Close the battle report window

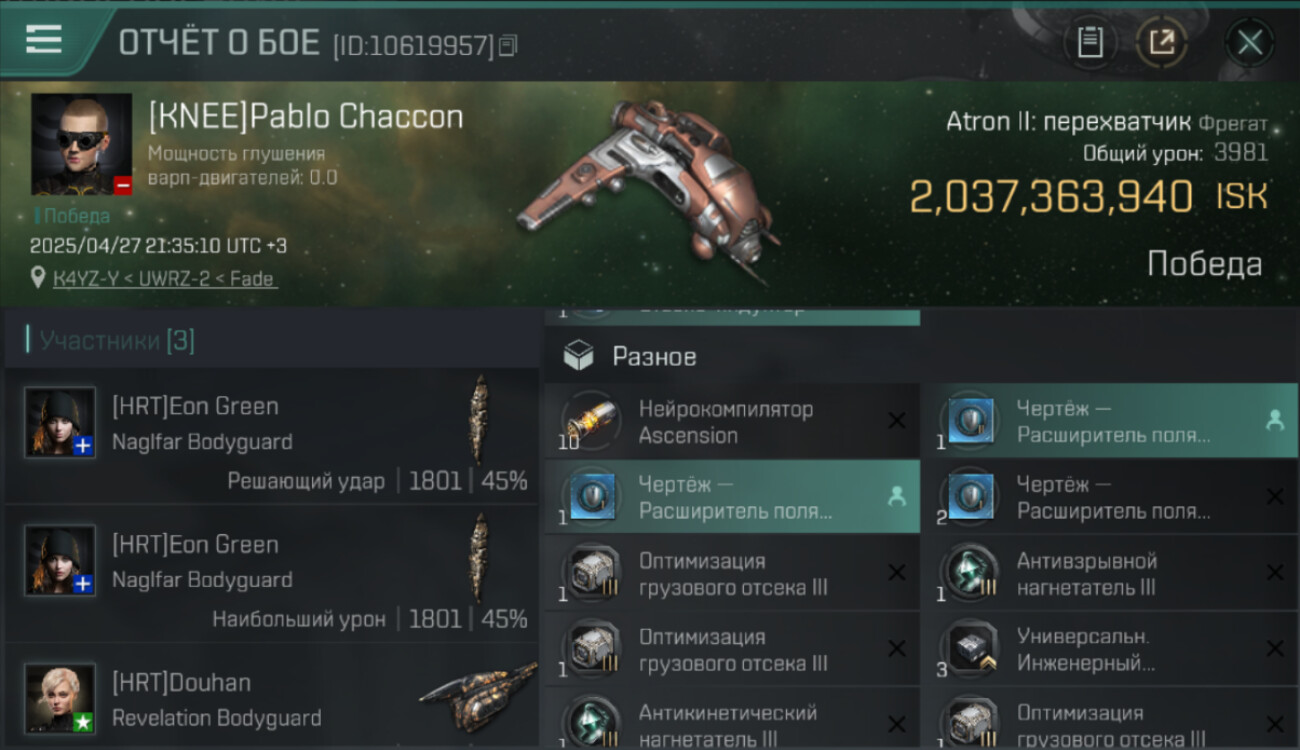(1250, 42)
